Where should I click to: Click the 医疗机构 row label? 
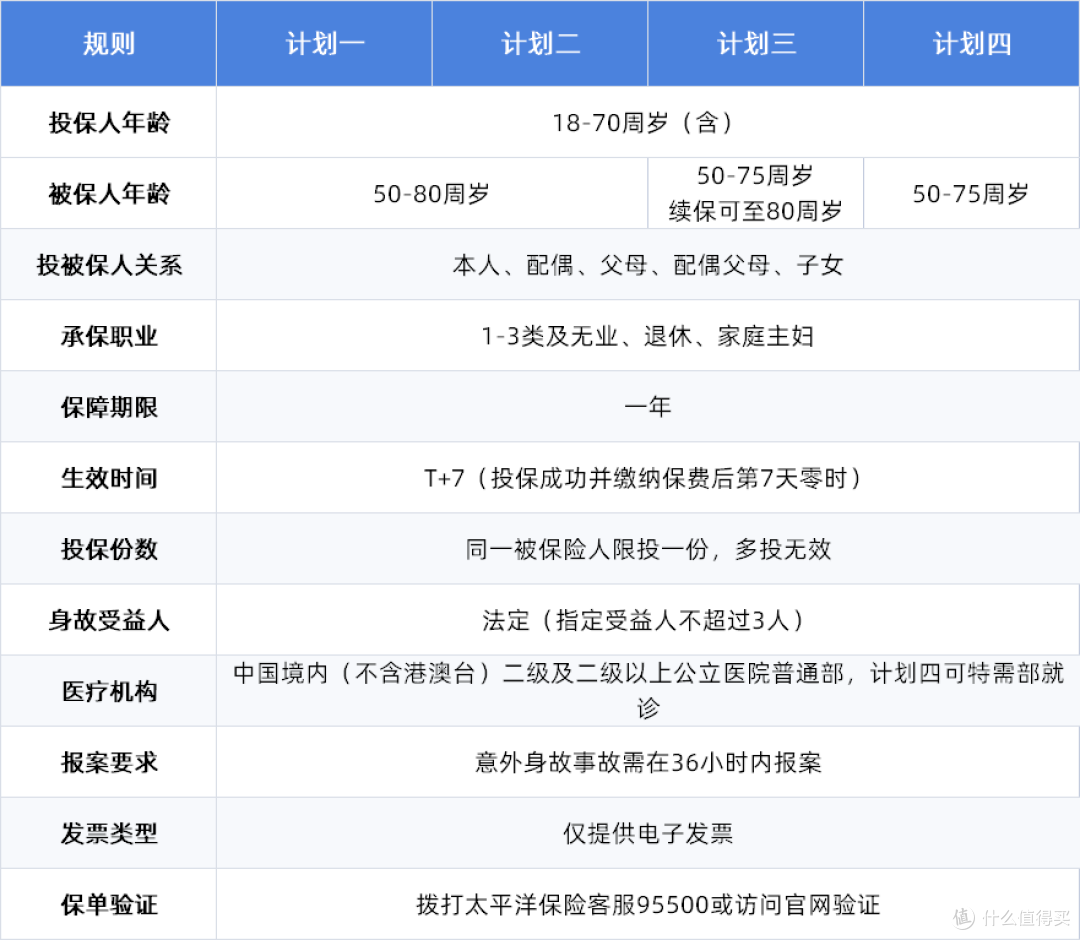tap(109, 691)
